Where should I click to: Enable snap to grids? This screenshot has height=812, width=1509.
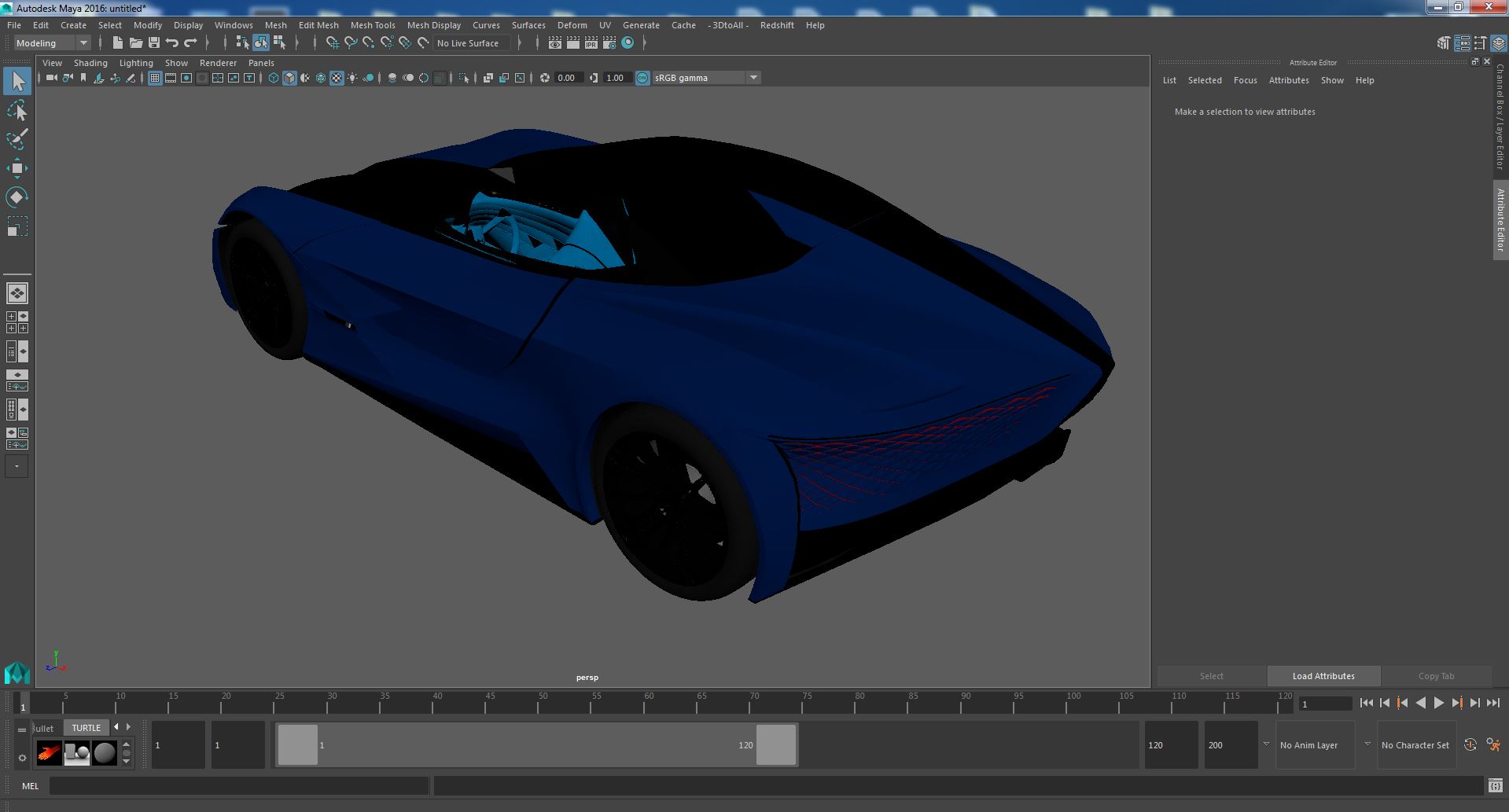pyautogui.click(x=333, y=43)
